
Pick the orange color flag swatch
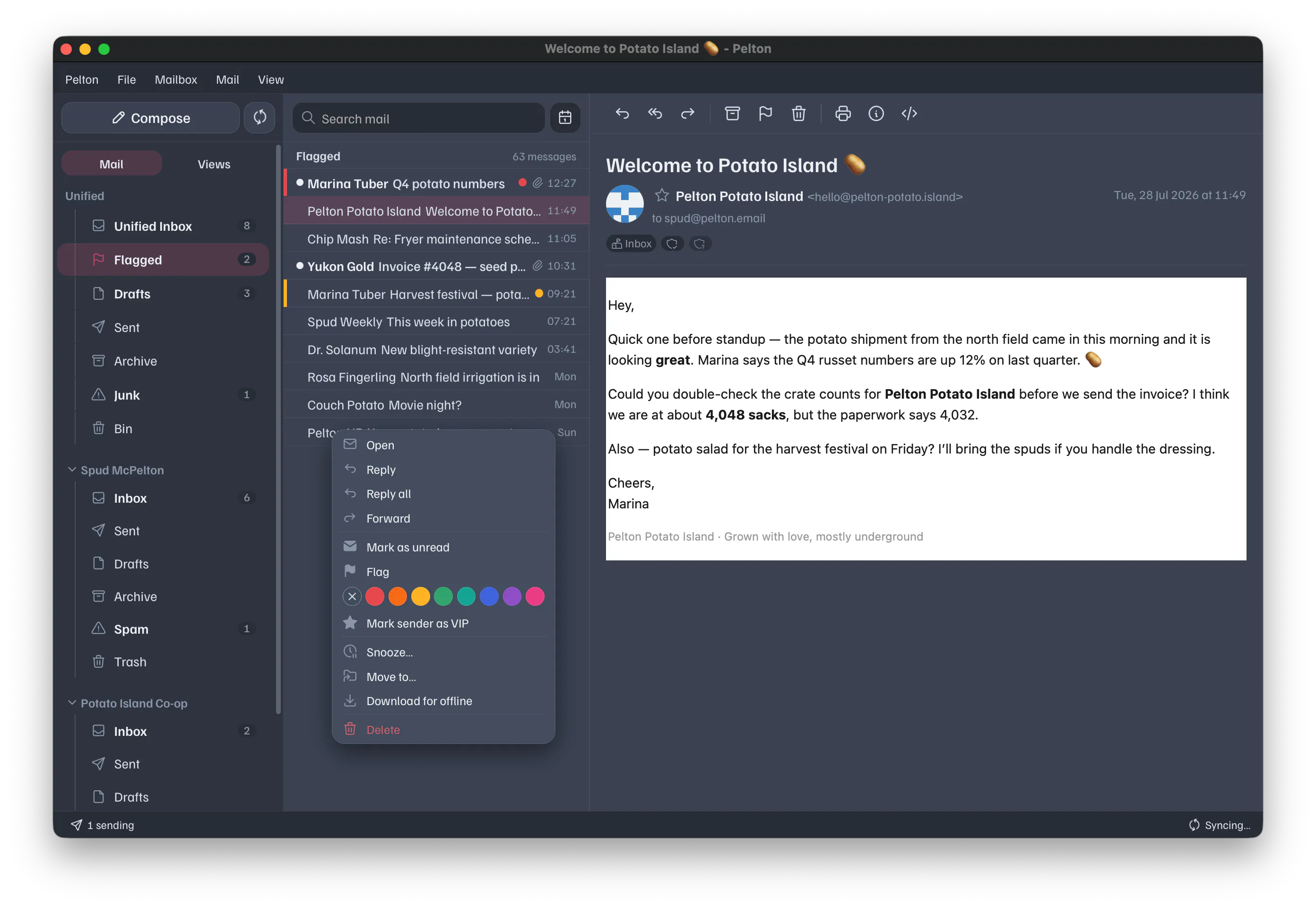(398, 596)
